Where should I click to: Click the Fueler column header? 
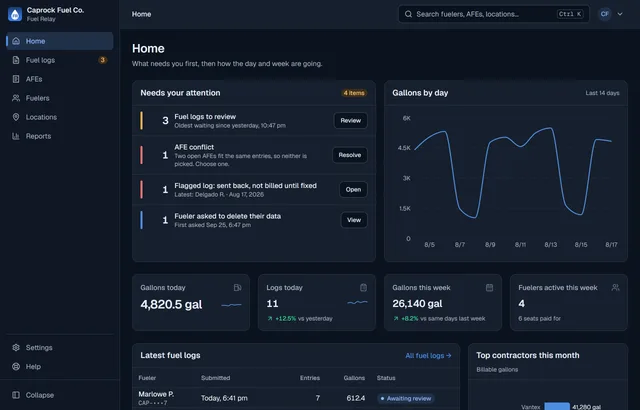pos(147,378)
